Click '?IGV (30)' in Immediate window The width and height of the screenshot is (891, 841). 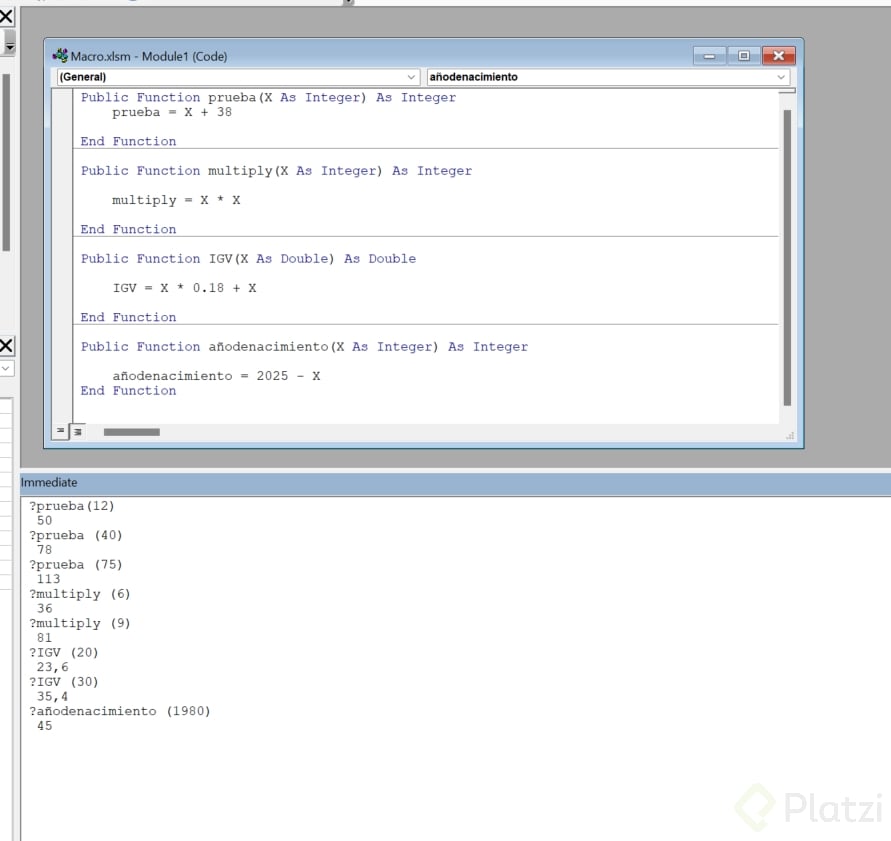(x=64, y=682)
